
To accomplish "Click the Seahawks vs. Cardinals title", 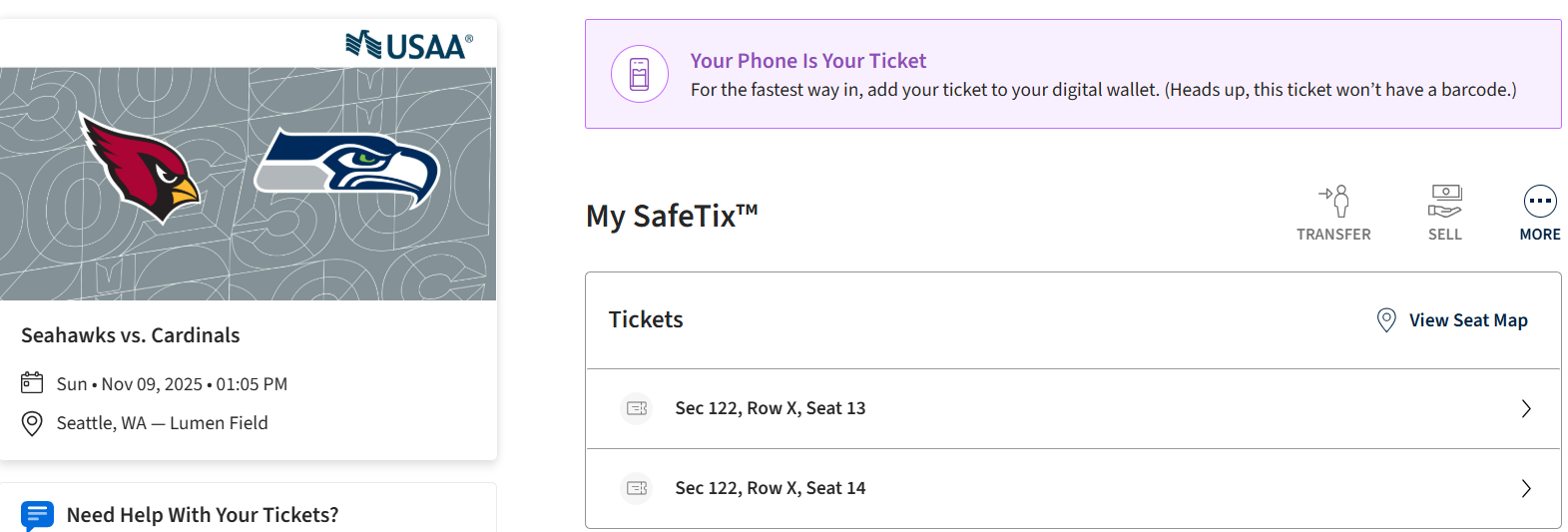I will tap(131, 335).
